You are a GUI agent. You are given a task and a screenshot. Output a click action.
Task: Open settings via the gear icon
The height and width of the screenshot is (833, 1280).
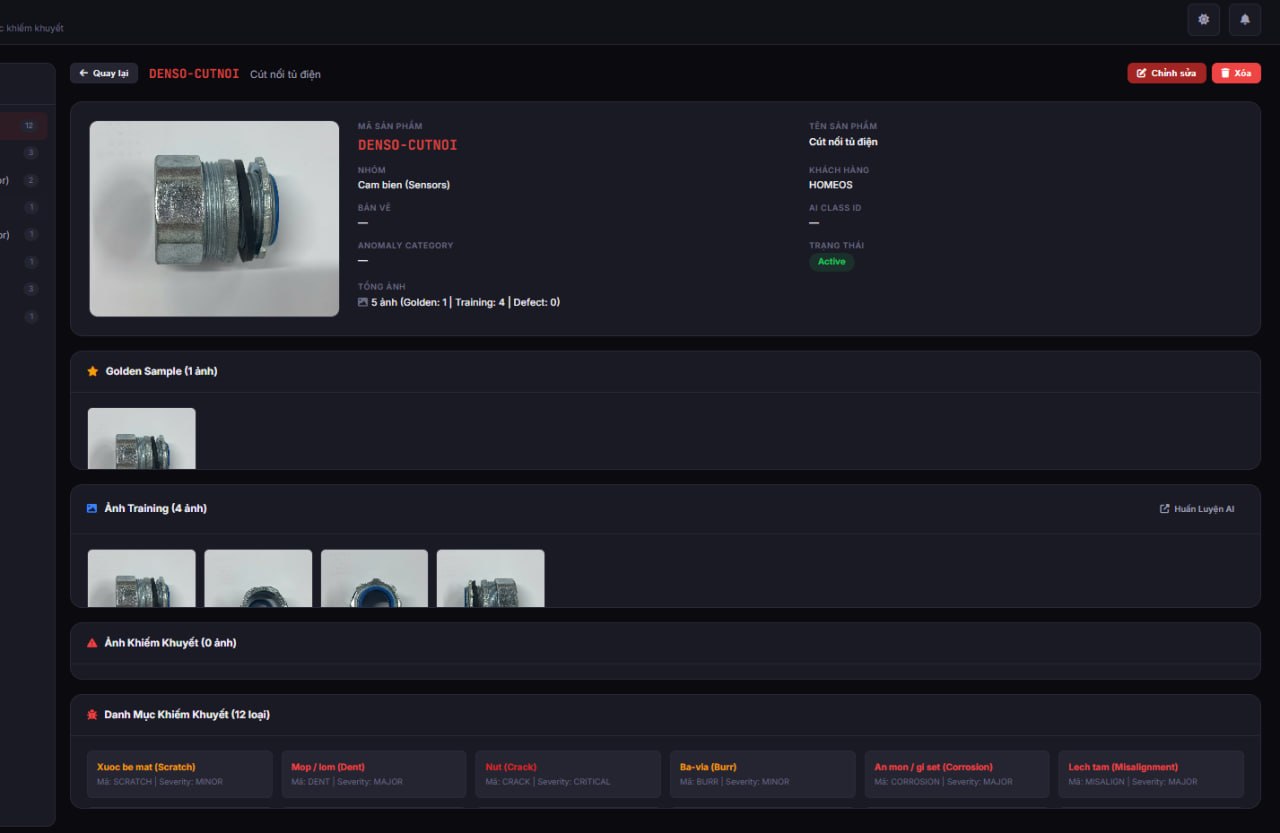click(1203, 19)
